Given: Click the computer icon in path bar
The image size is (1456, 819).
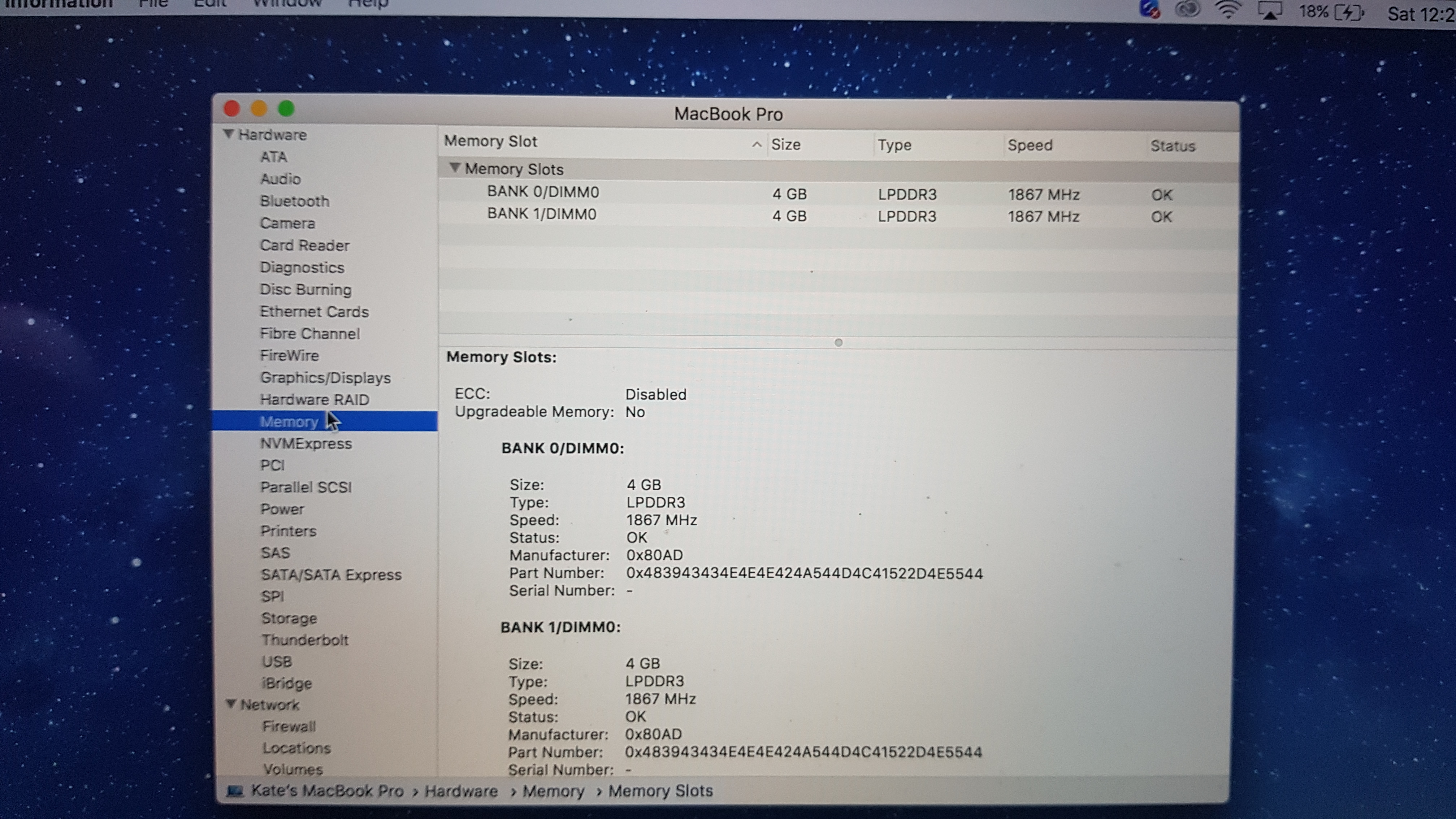Looking at the screenshot, I should [235, 791].
